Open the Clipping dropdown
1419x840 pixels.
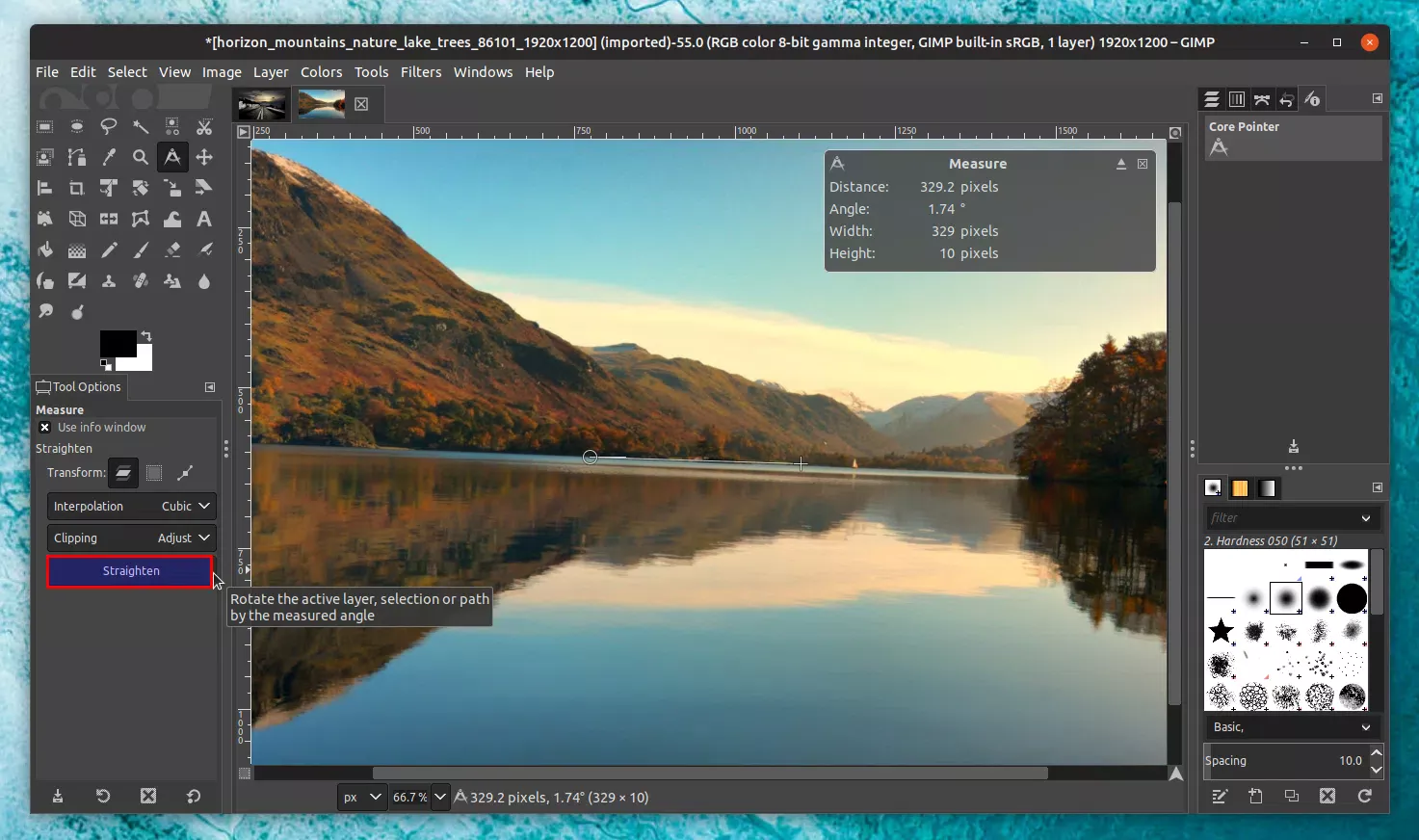point(131,538)
